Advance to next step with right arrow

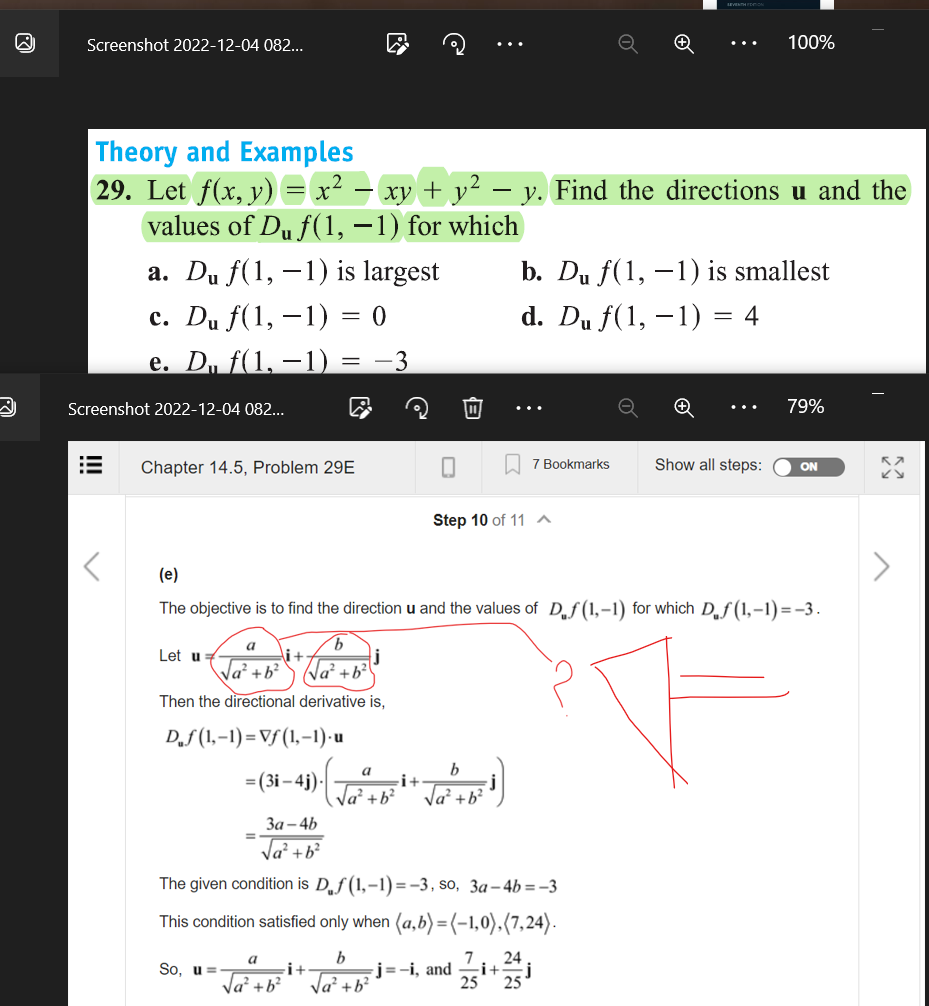click(x=881, y=567)
